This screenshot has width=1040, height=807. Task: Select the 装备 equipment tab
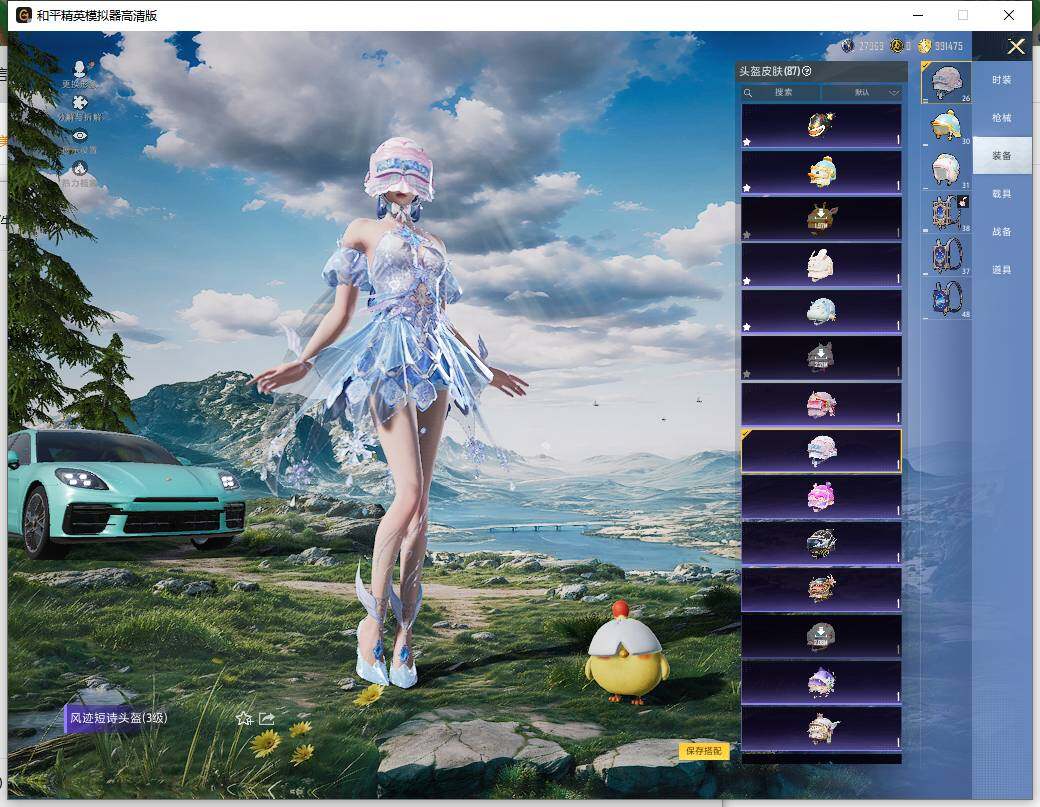[x=1002, y=156]
